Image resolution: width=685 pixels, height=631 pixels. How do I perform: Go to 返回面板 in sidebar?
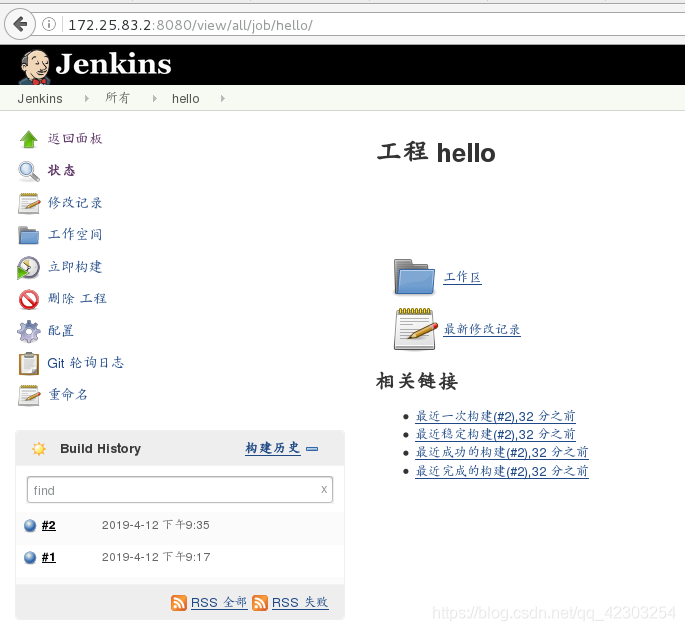(75, 139)
